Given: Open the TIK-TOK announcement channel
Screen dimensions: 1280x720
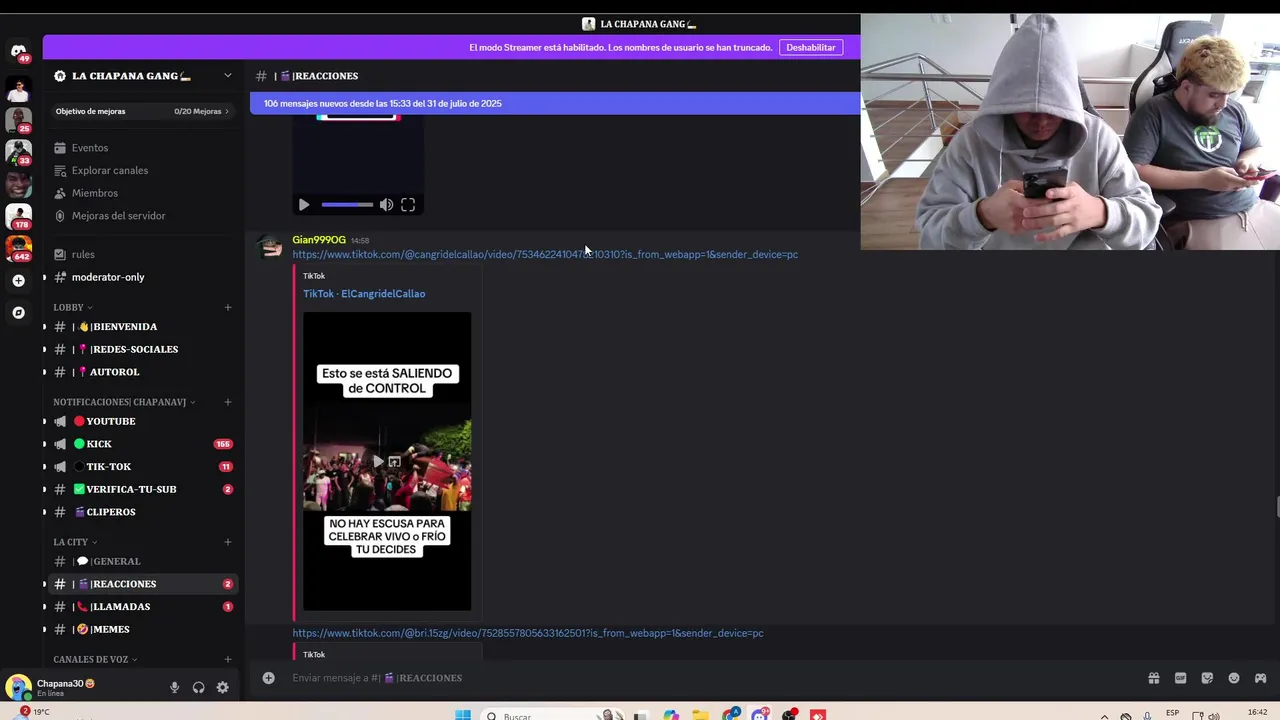Looking at the screenshot, I should [x=142, y=467].
